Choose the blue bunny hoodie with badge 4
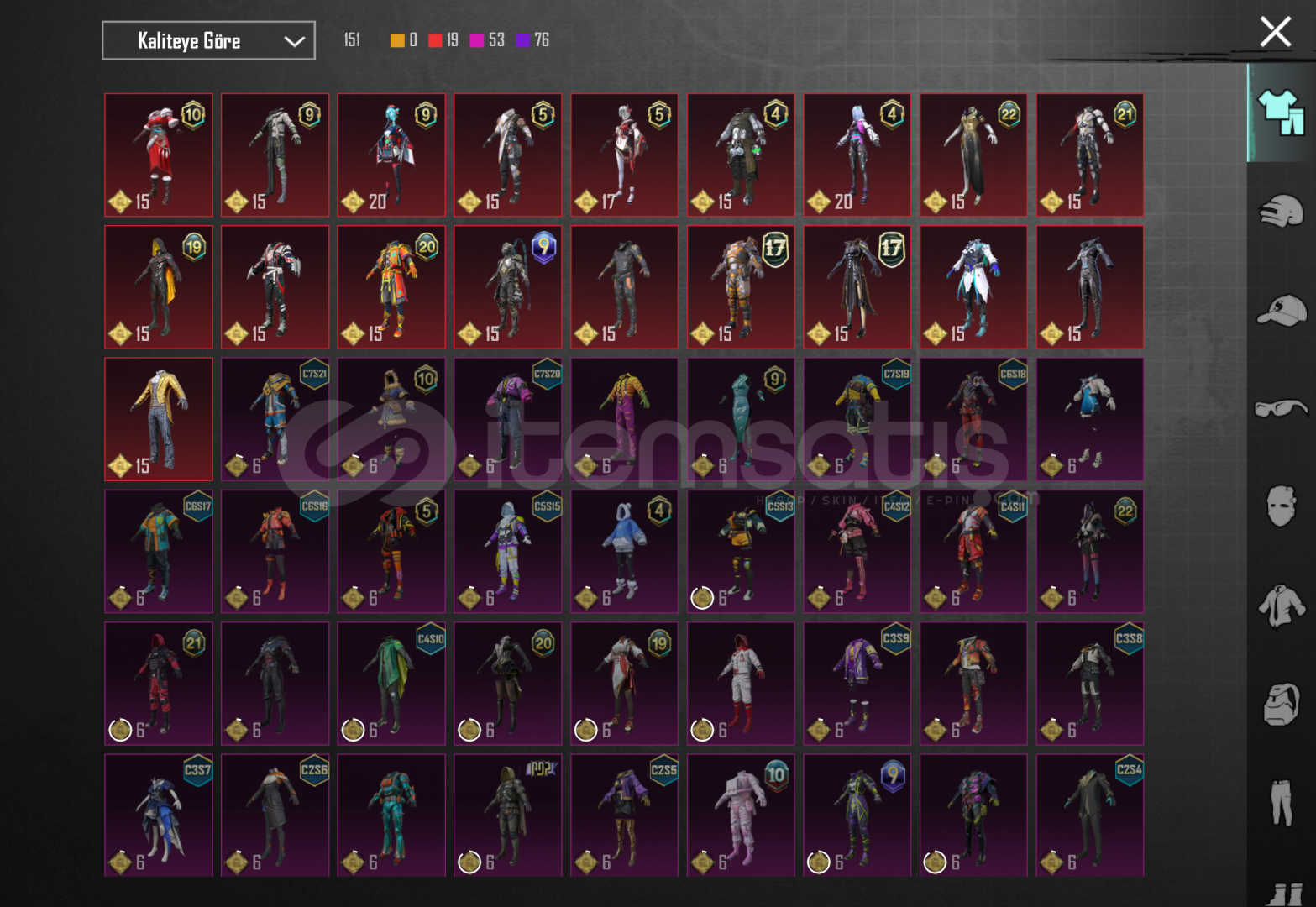The height and width of the screenshot is (907, 1316). pos(625,552)
